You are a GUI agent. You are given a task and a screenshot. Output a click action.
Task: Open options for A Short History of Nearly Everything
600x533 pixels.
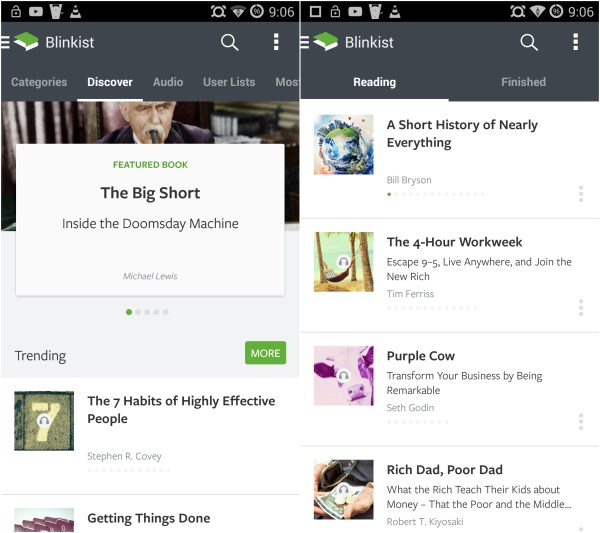tap(580, 194)
